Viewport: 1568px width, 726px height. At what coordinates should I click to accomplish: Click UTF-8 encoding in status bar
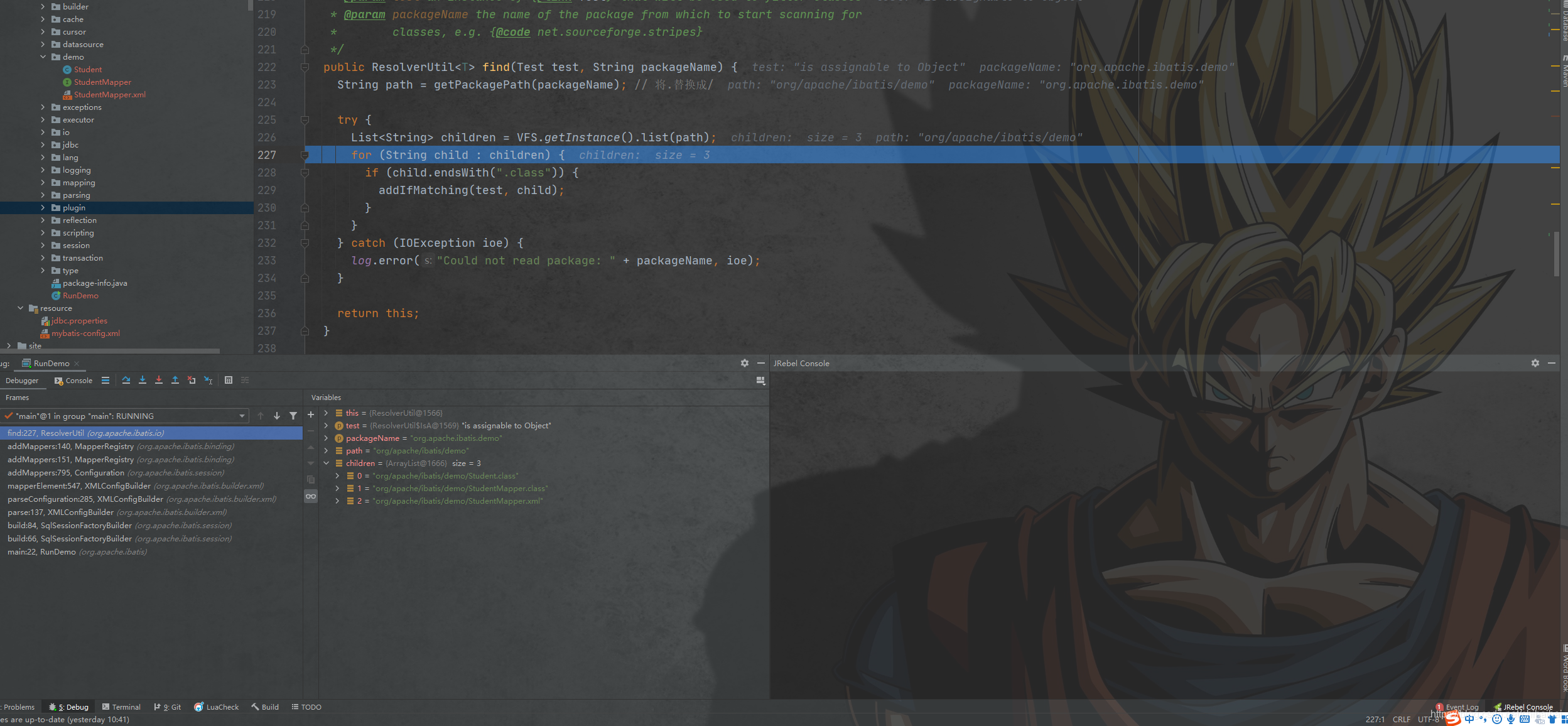point(1428,719)
